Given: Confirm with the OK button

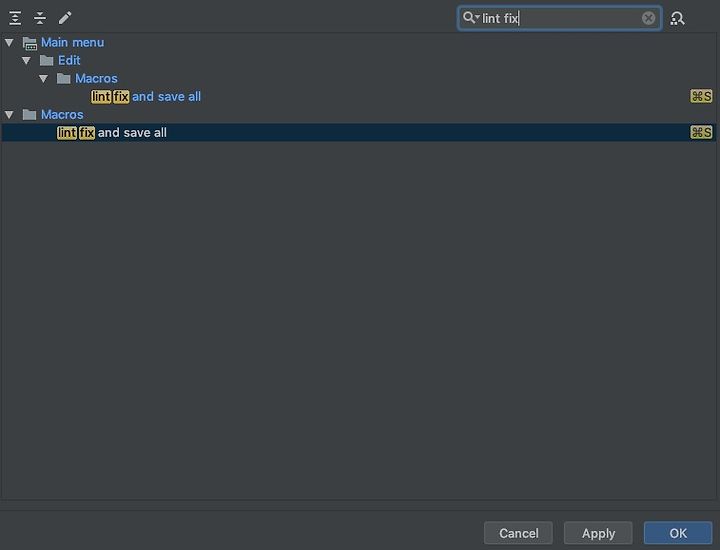Looking at the screenshot, I should tap(678, 533).
